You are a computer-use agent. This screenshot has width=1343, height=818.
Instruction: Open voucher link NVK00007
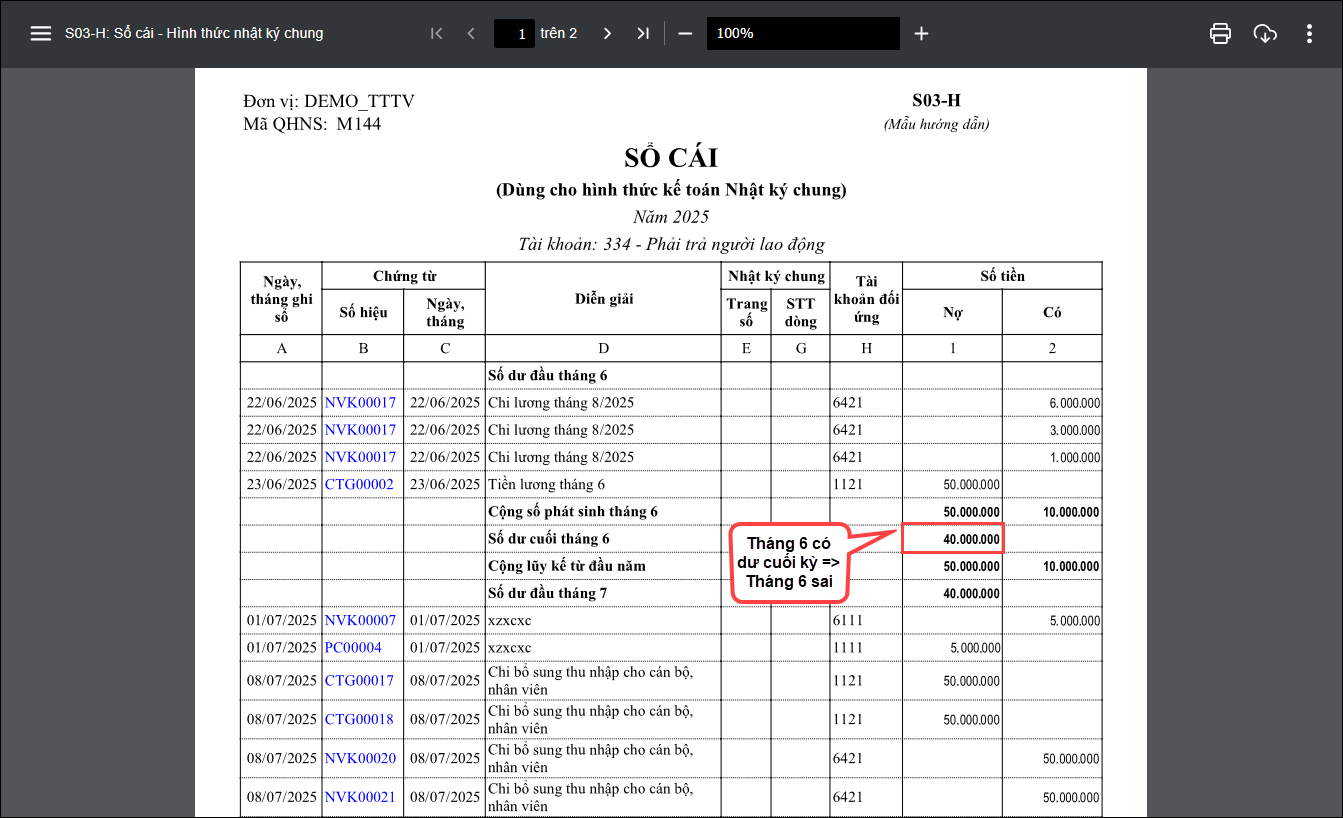[x=360, y=620]
